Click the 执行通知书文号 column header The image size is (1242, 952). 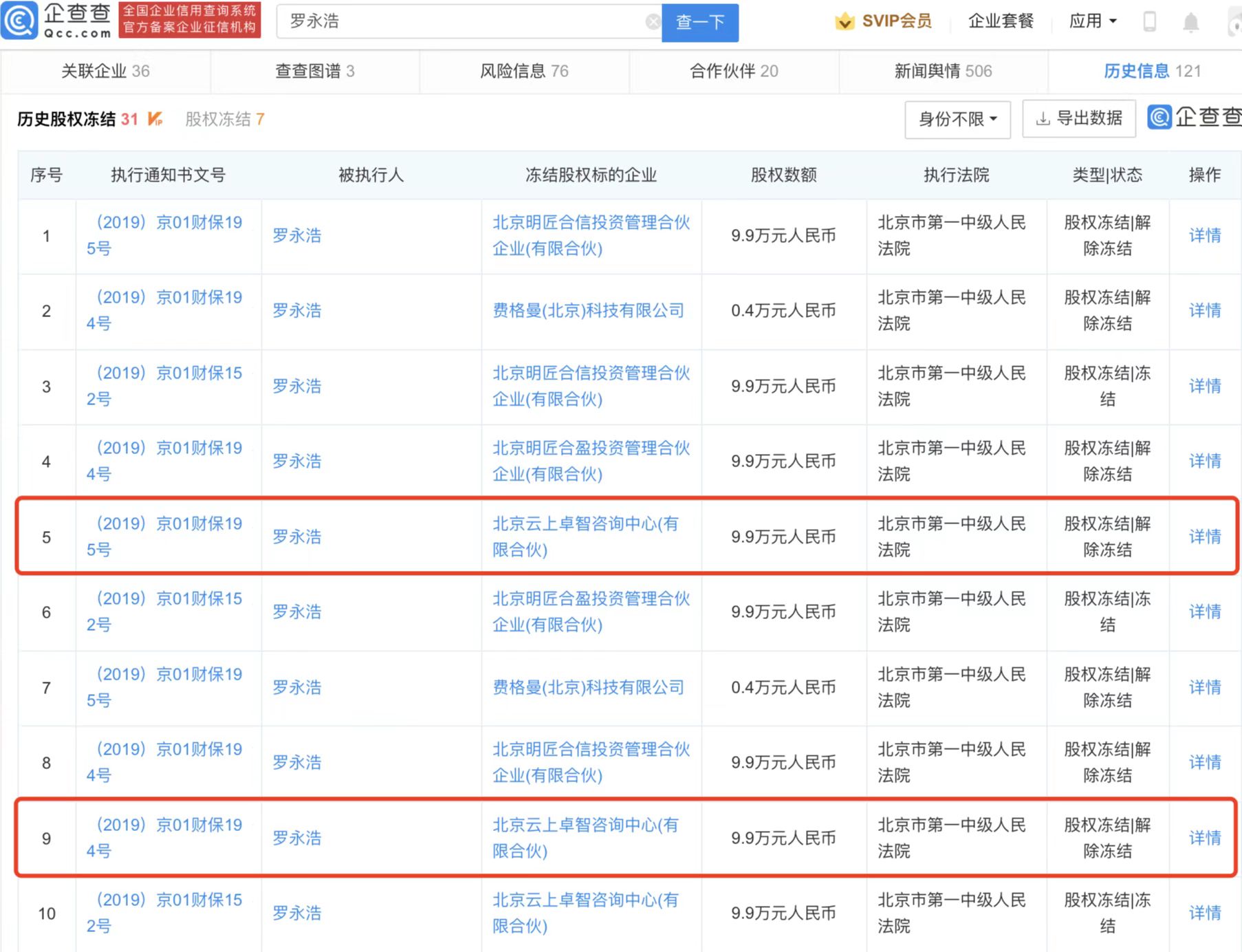[x=168, y=175]
